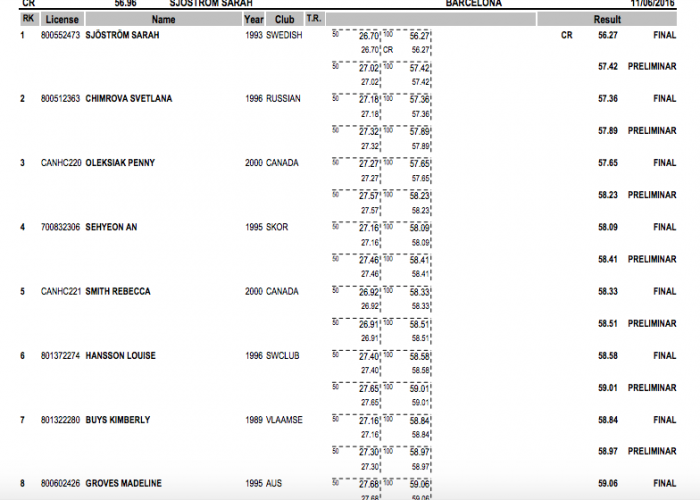700x500 pixels.
Task: Click birth year 1989
Action: [x=254, y=420]
